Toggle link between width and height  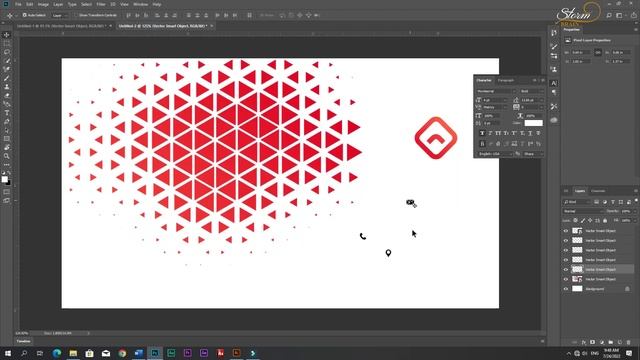point(598,53)
